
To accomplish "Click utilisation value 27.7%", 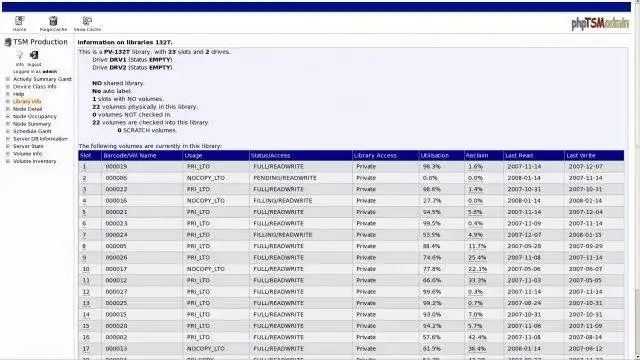I will click(x=432, y=201).
